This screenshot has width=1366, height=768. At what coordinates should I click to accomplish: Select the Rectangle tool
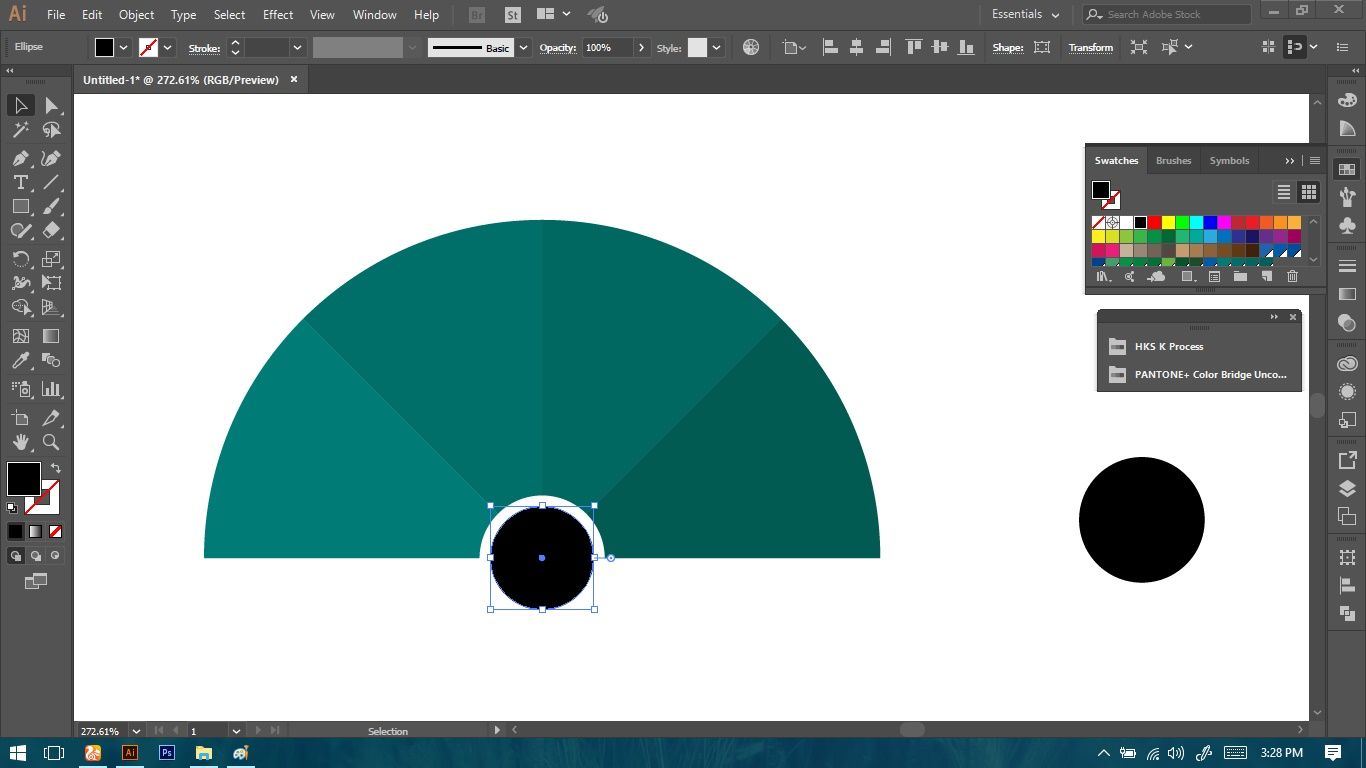20,206
